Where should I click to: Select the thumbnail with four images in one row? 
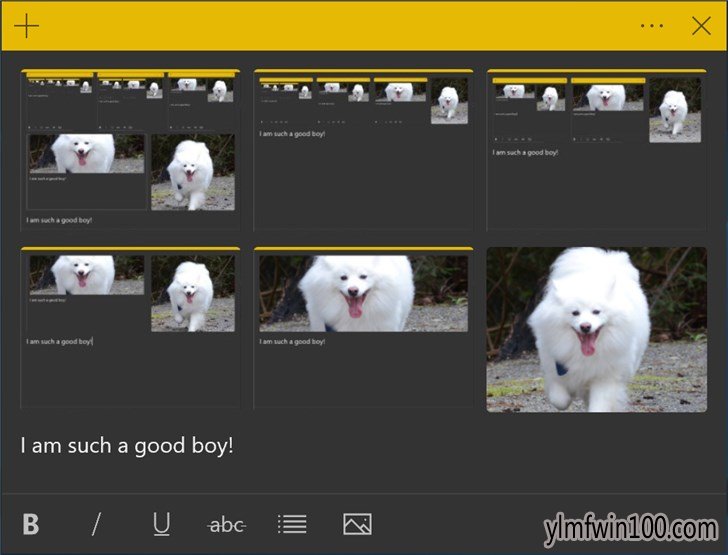364,150
